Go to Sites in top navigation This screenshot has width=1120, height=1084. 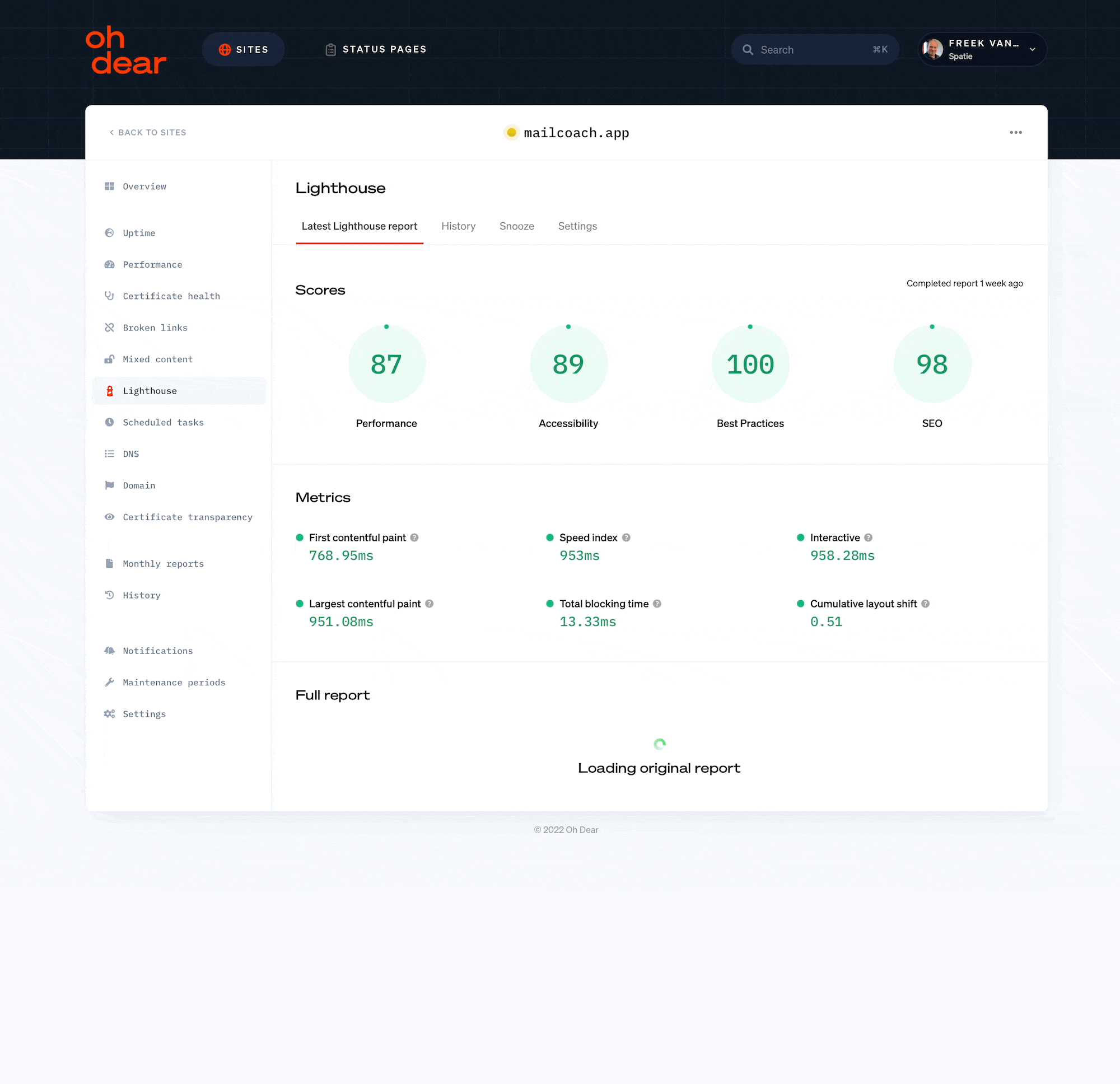[x=244, y=49]
